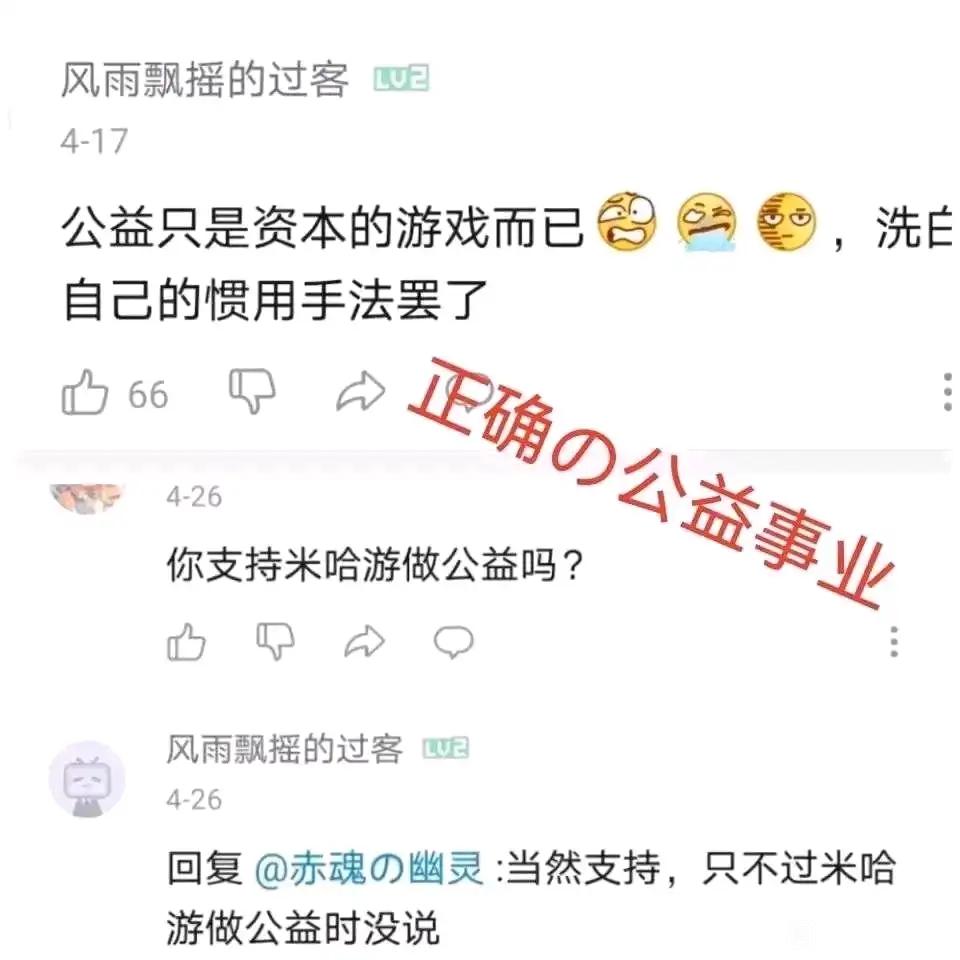Screen dimensions: 960x960
Task: Dislike the top comment about 公益
Action: pos(252,391)
